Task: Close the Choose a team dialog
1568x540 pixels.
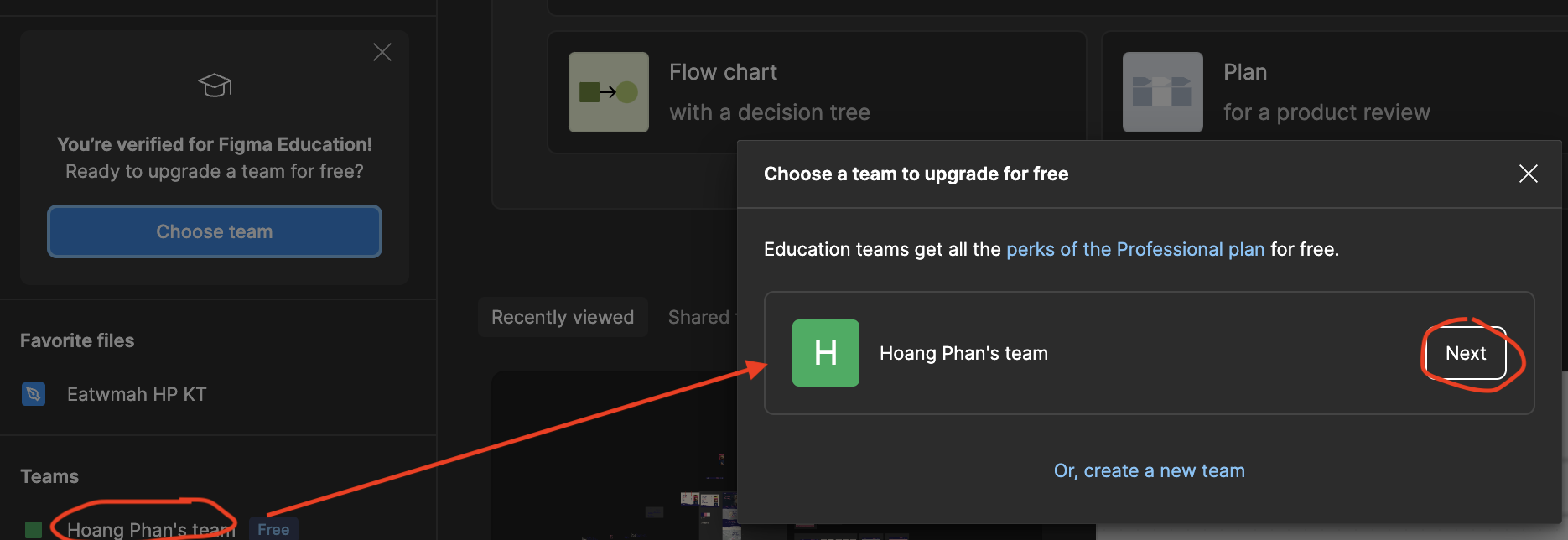Action: (1529, 174)
